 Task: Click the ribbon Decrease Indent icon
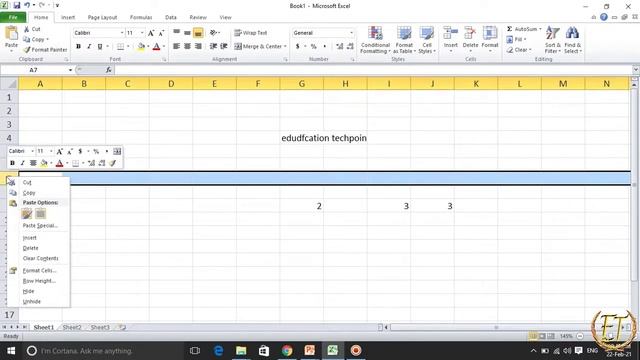(x=213, y=47)
